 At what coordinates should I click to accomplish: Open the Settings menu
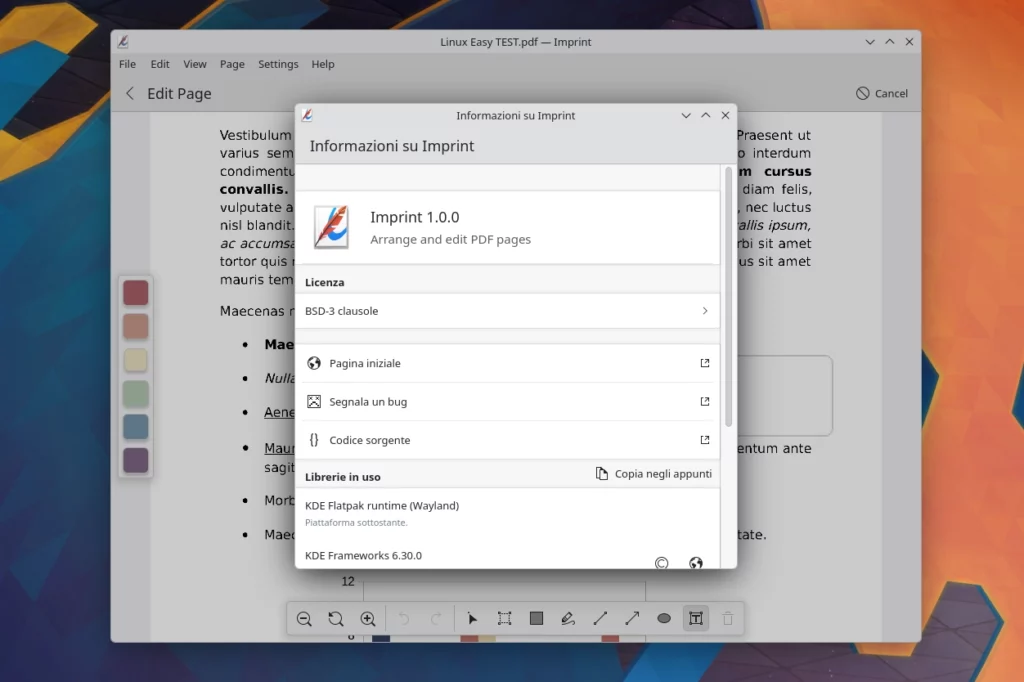click(278, 64)
